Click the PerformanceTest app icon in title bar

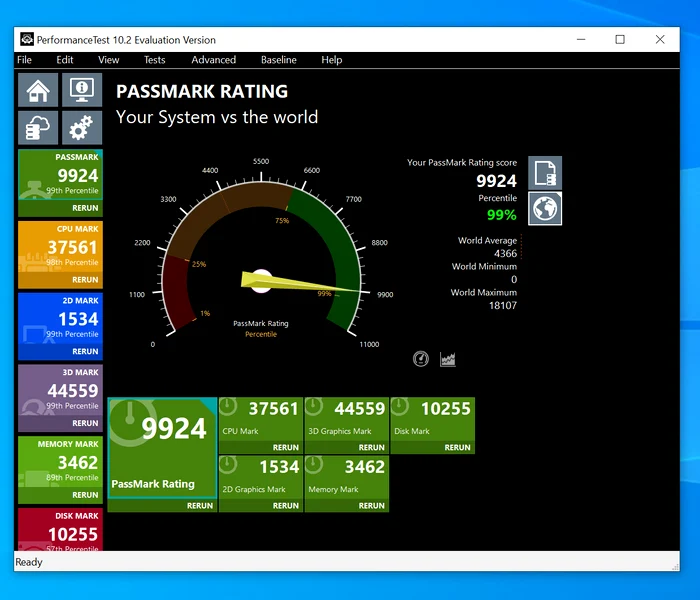[x=27, y=39]
